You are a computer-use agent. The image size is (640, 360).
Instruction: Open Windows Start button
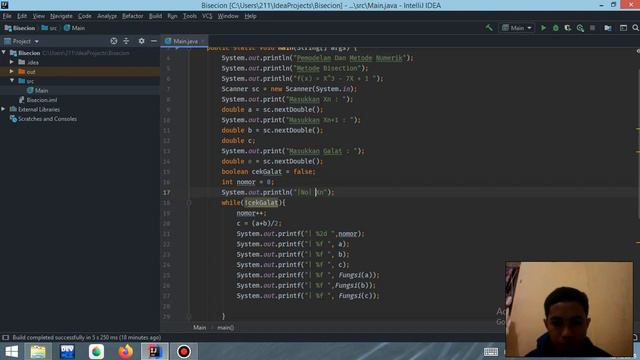click(x=11, y=351)
